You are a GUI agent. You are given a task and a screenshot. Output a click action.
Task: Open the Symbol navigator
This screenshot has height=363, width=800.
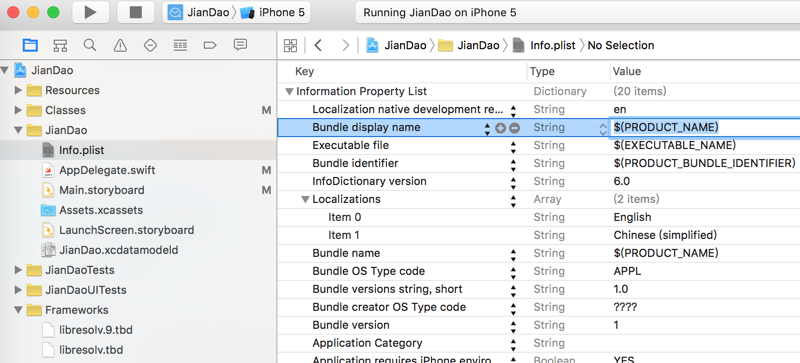(60, 45)
